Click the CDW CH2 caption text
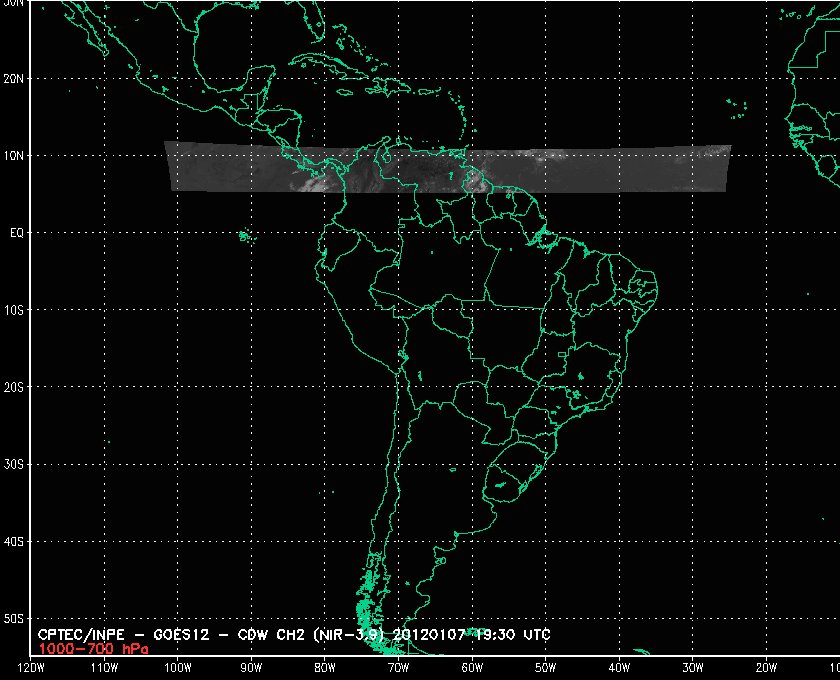Image resolution: width=840 pixels, height=680 pixels. [x=272, y=635]
